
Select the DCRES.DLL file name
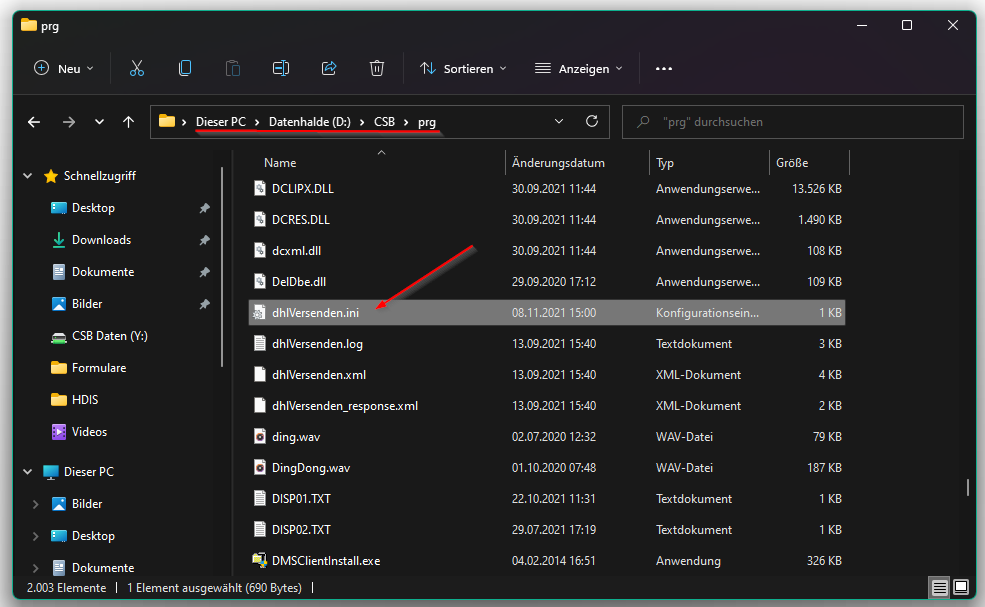click(300, 220)
